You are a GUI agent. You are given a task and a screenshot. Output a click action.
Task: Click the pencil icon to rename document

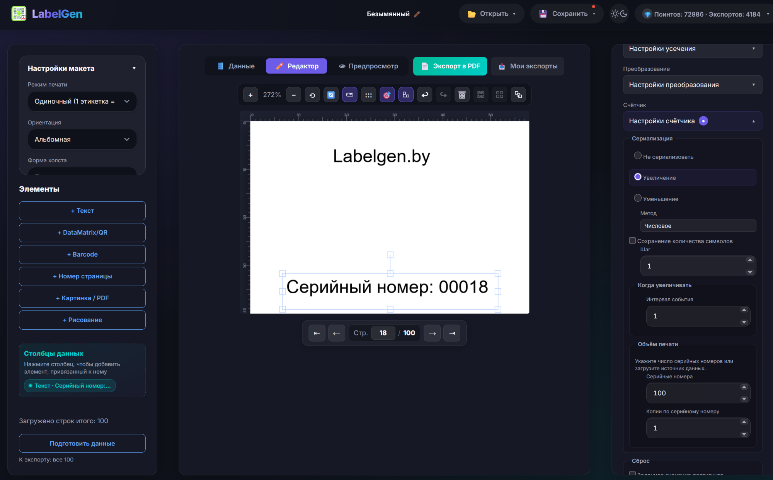[417, 14]
